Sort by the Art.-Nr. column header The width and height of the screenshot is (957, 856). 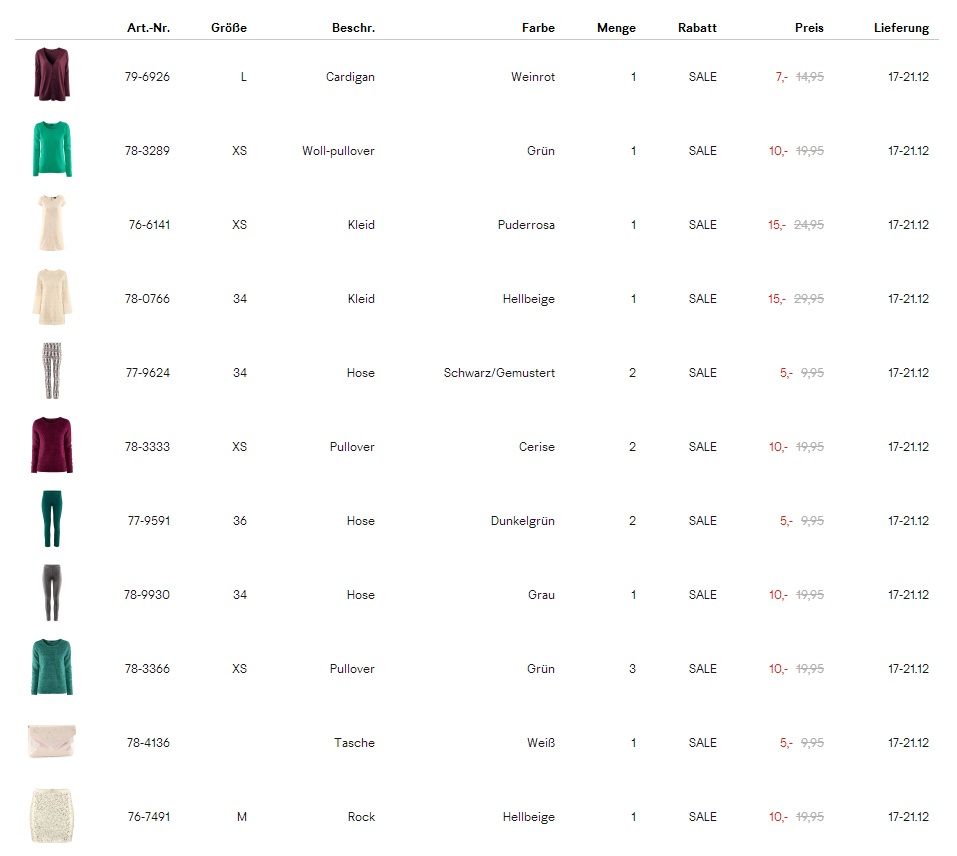click(x=148, y=28)
